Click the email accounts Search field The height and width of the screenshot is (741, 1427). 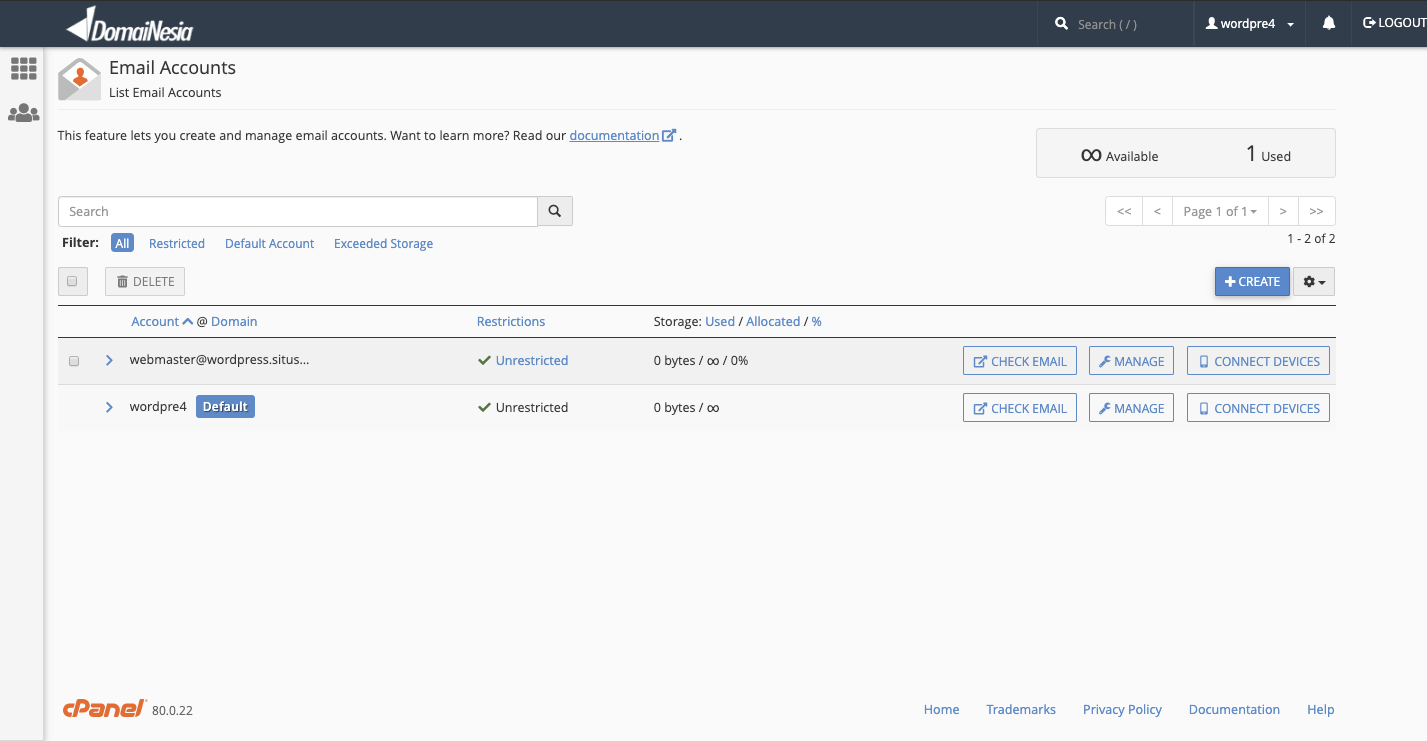tap(298, 211)
